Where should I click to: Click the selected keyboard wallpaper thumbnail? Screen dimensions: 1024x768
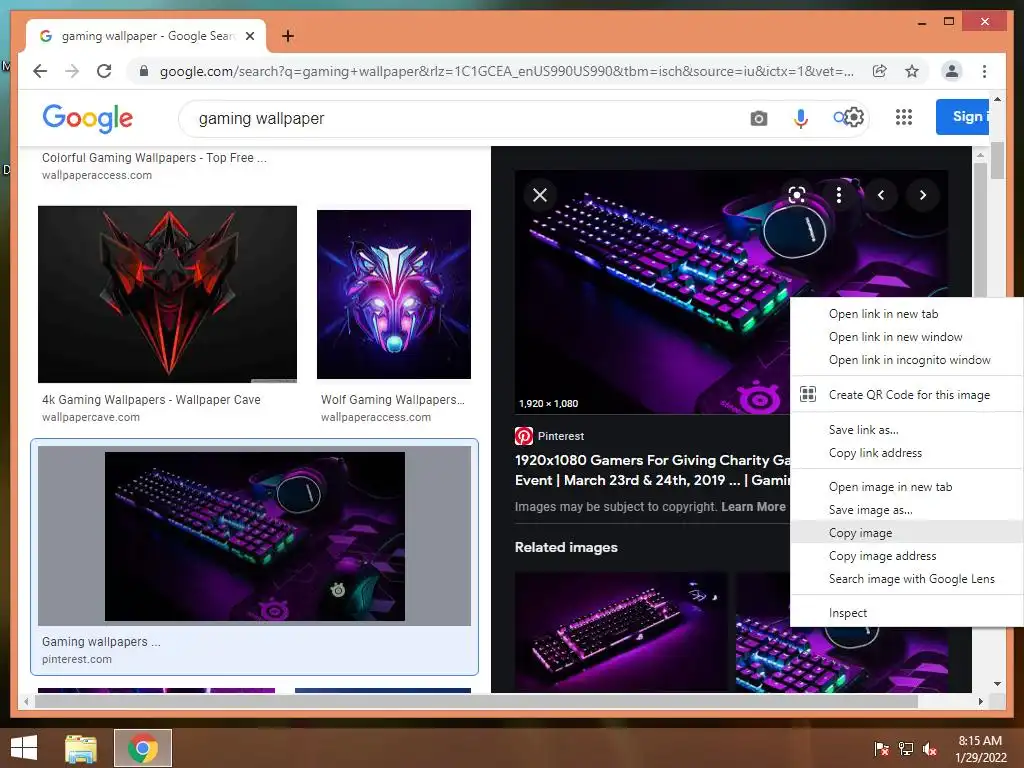(255, 536)
